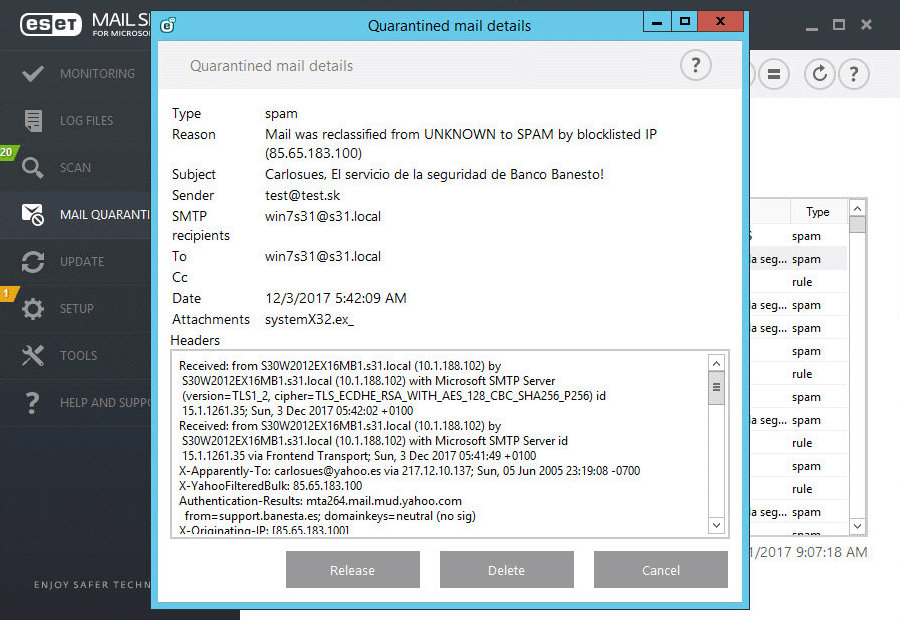Click the quarantine list scrollbar up arrow
The width and height of the screenshot is (900, 620).
pos(856,208)
